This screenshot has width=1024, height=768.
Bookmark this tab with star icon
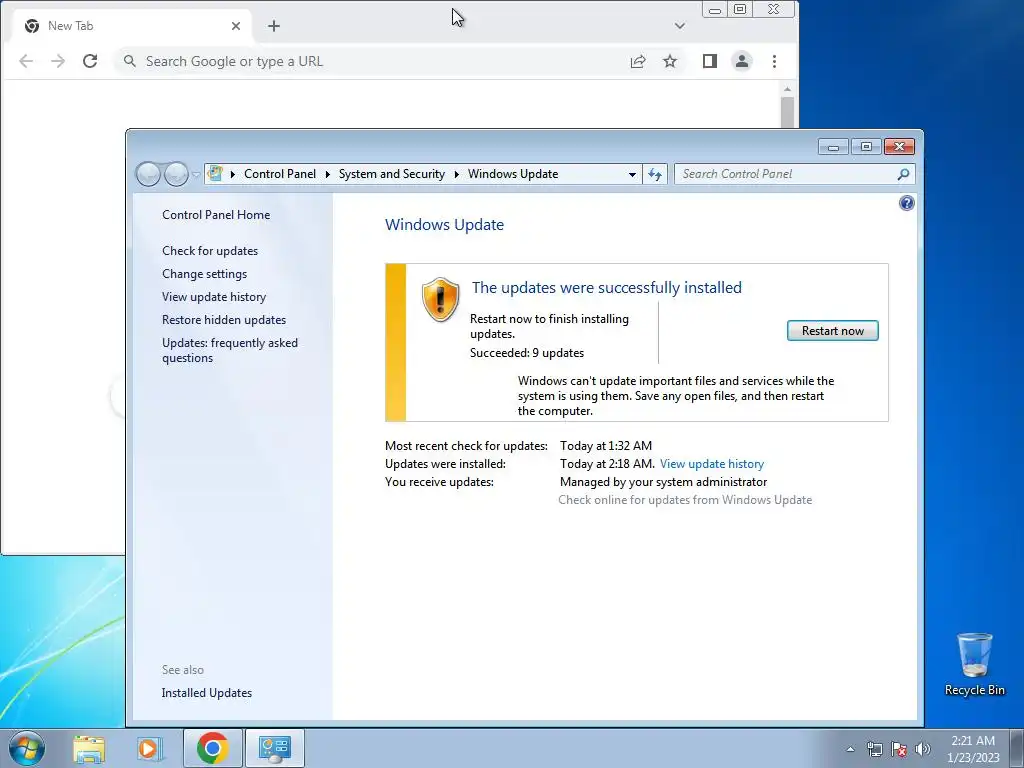(x=669, y=61)
